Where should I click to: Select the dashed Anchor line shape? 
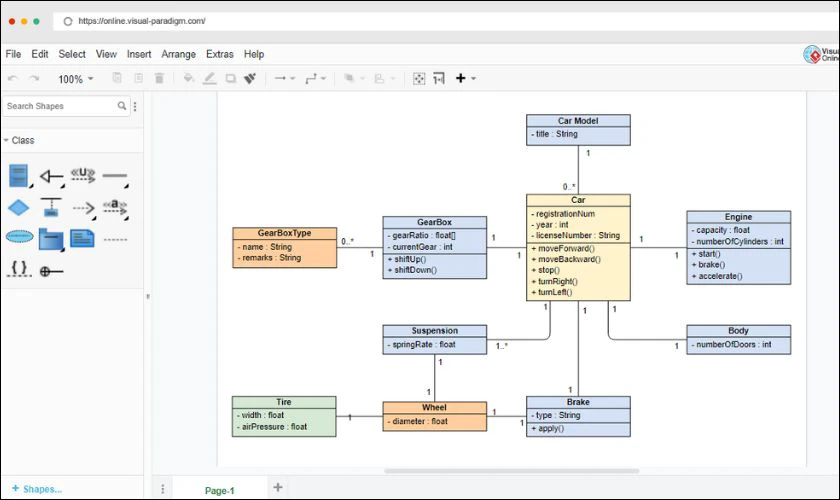click(x=115, y=240)
